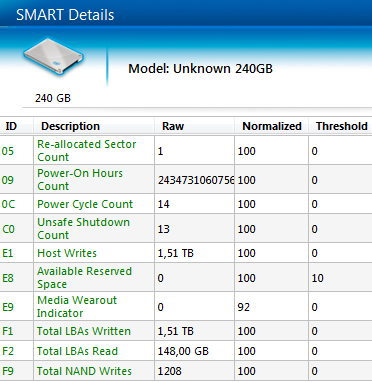This screenshot has height=383, width=372.
Task: Click the Normalized column header
Action: point(272,126)
